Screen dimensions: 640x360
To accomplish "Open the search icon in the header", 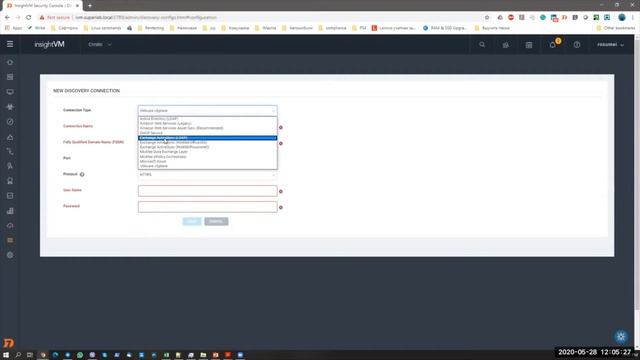I will (x=482, y=44).
